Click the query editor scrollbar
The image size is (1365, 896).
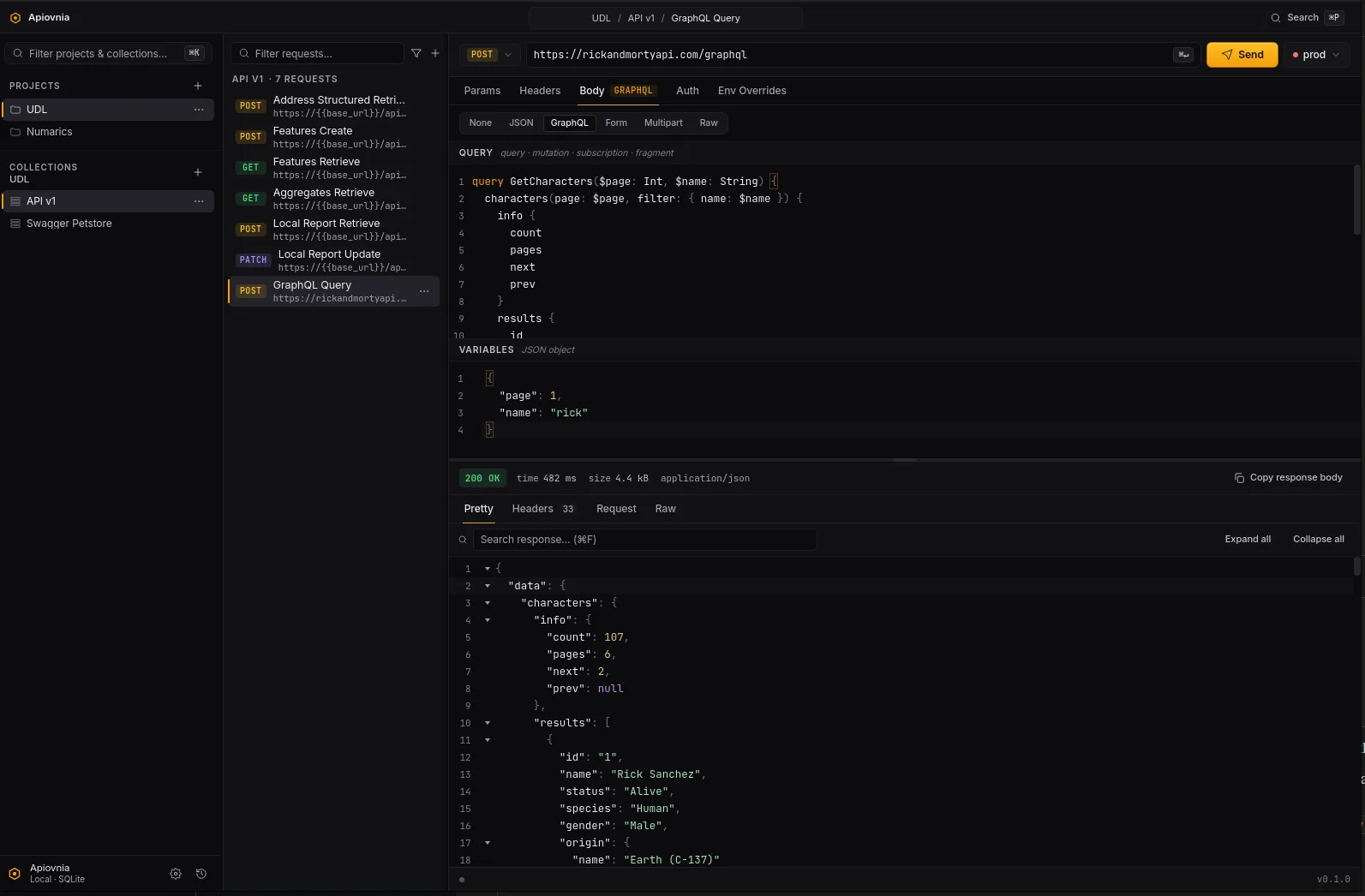click(1356, 200)
